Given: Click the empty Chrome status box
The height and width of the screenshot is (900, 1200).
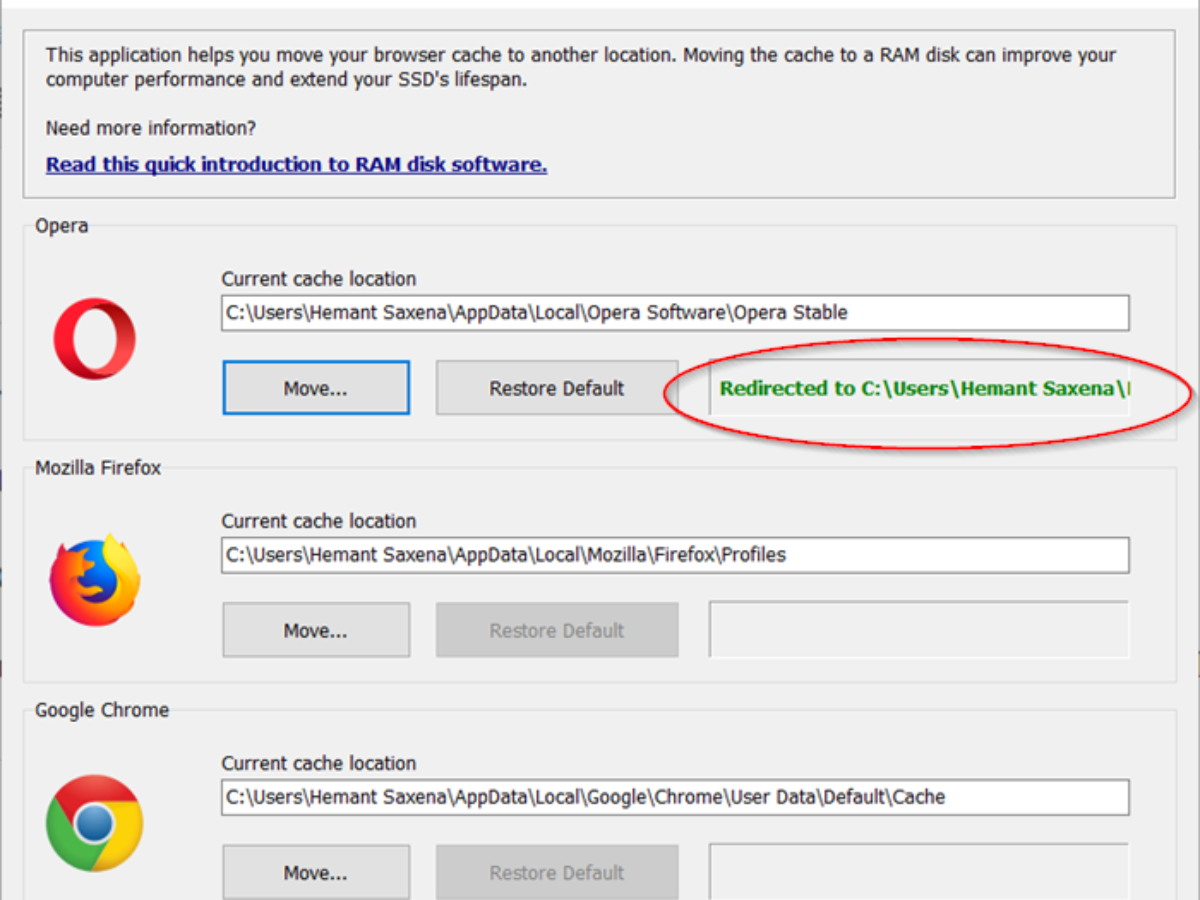Looking at the screenshot, I should (x=919, y=872).
